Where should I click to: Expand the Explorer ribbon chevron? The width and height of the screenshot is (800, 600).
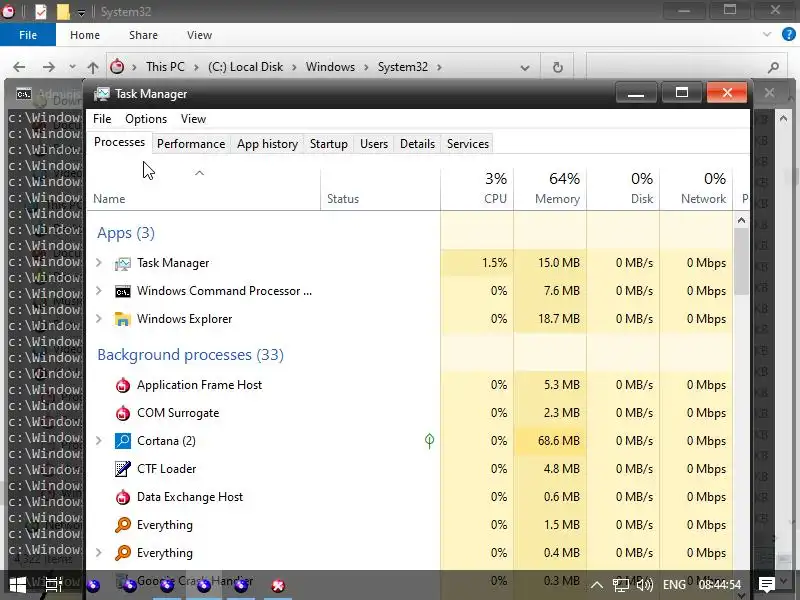click(x=767, y=35)
